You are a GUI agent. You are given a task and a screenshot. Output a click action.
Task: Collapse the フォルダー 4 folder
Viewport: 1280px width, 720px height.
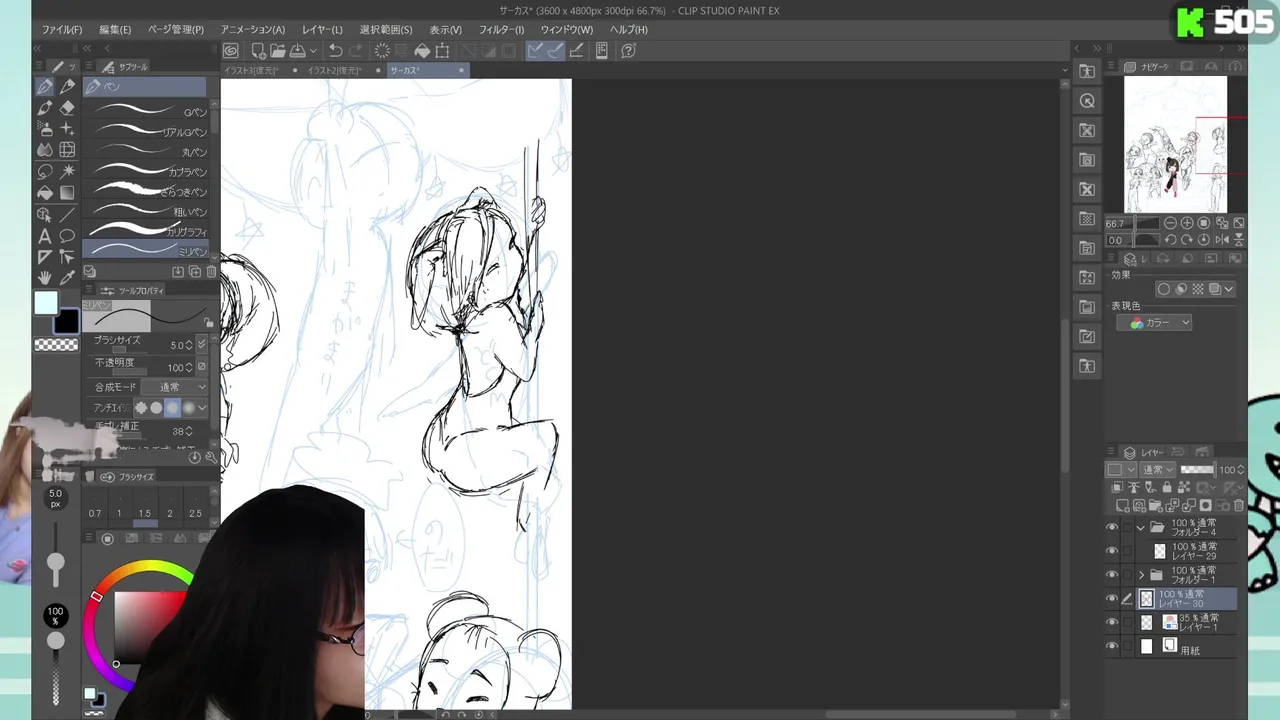point(1141,528)
